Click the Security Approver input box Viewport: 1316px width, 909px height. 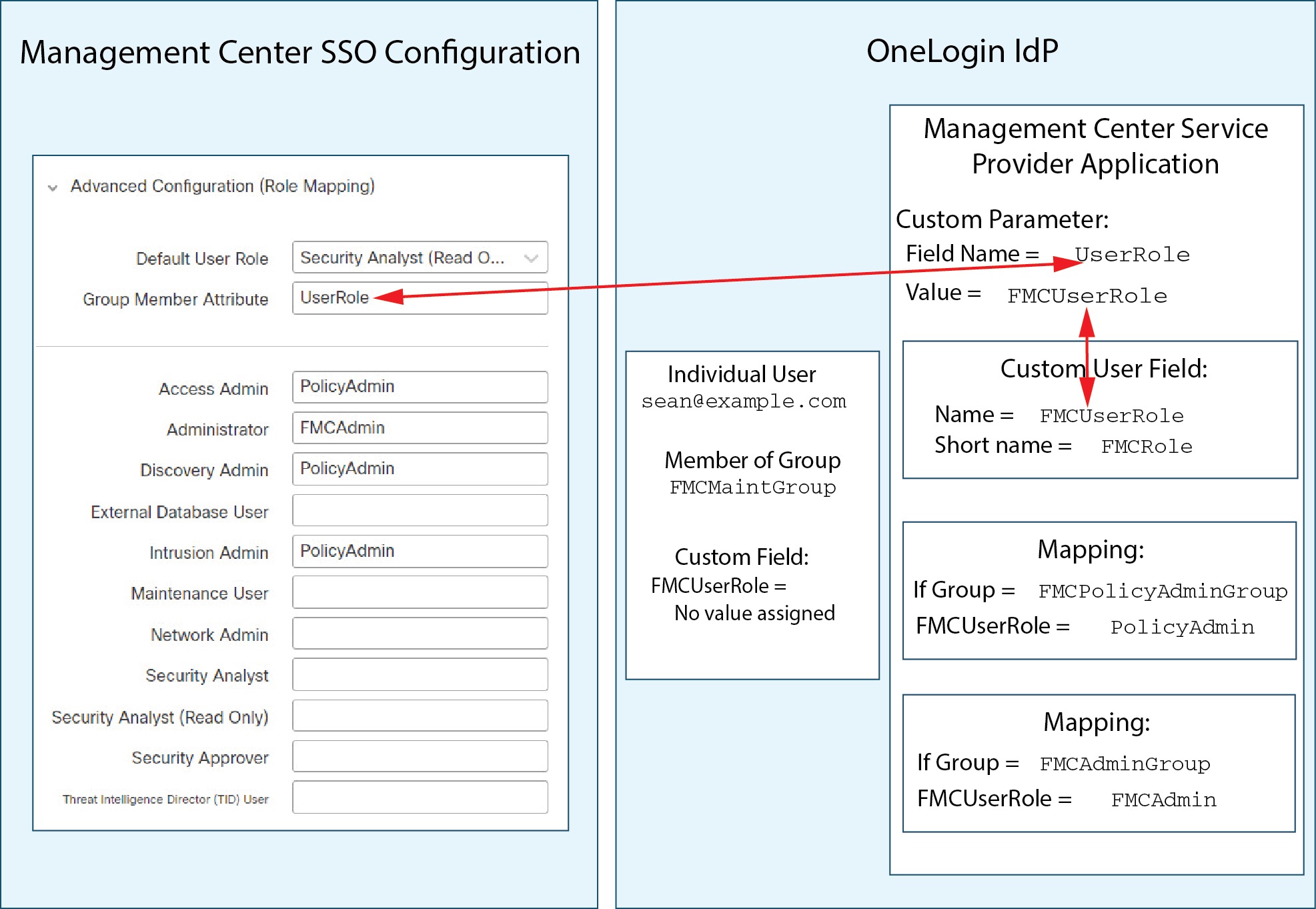420,756
